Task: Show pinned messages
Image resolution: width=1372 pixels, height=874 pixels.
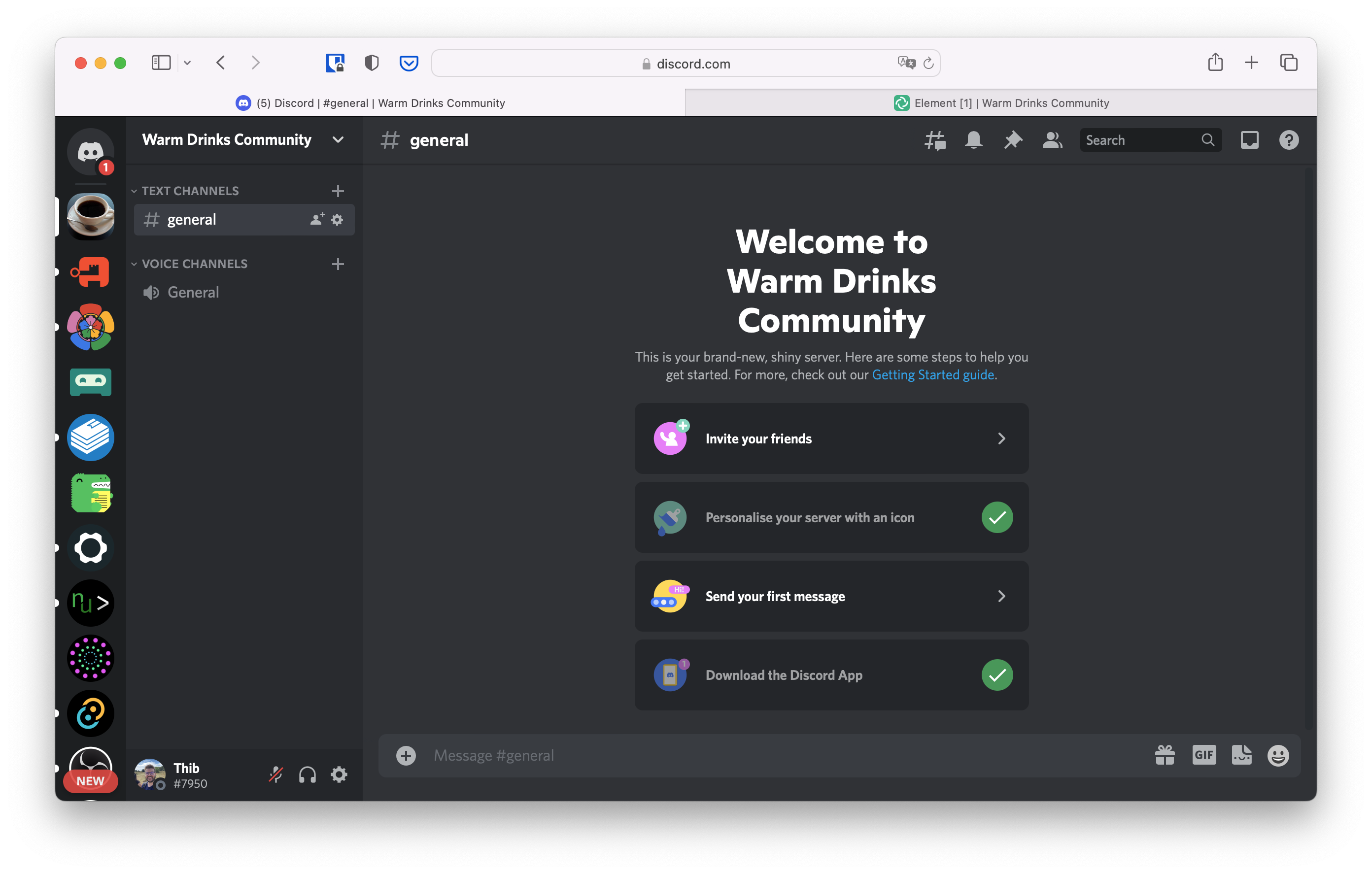Action: [x=1013, y=140]
